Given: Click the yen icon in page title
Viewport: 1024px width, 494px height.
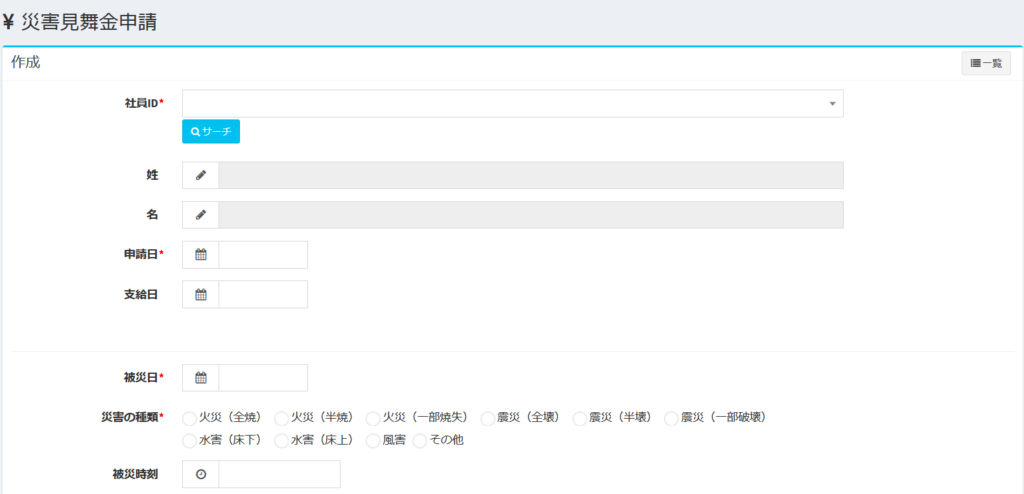Looking at the screenshot, I should click(x=8, y=22).
